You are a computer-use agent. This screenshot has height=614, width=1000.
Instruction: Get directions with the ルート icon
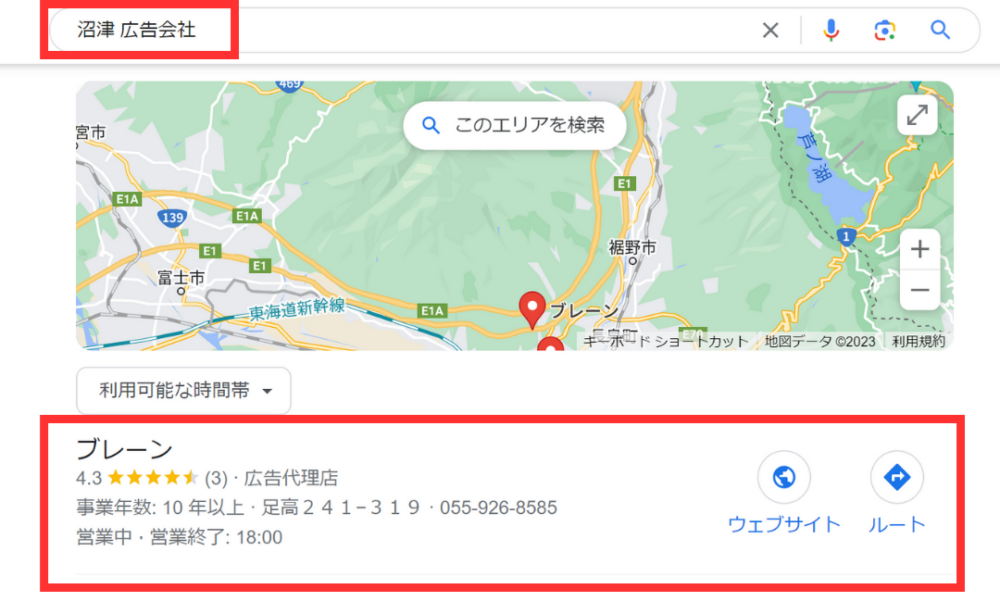897,477
